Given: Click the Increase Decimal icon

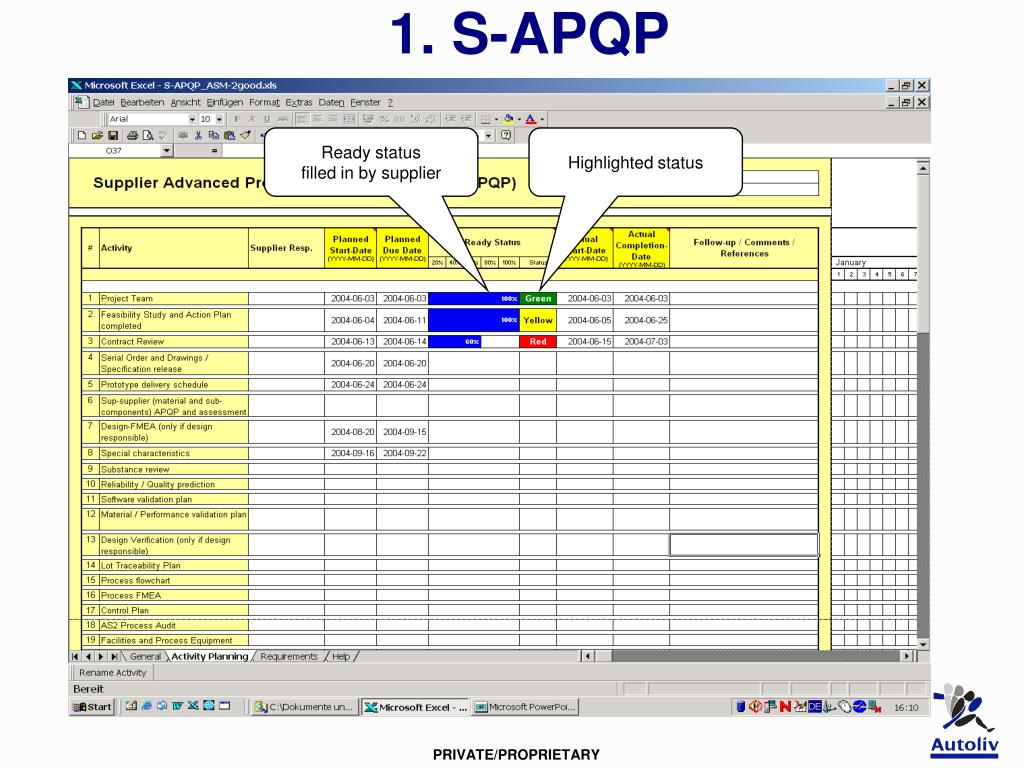Looking at the screenshot, I should pos(415,119).
